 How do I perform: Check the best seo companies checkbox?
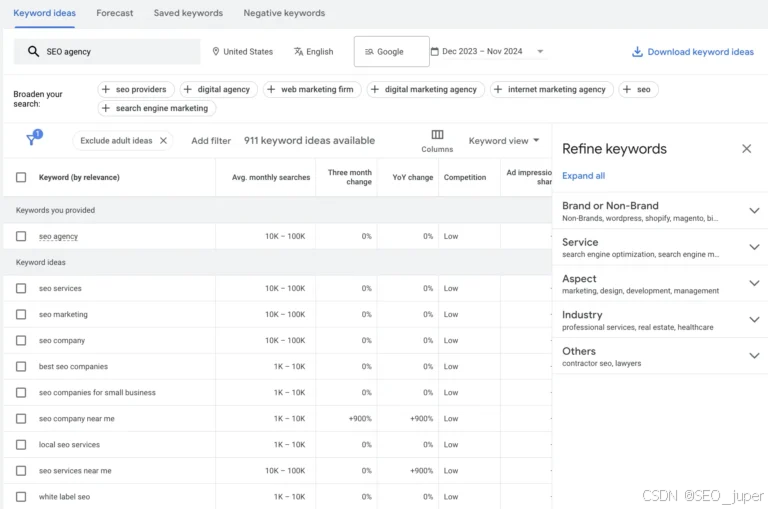click(21, 366)
